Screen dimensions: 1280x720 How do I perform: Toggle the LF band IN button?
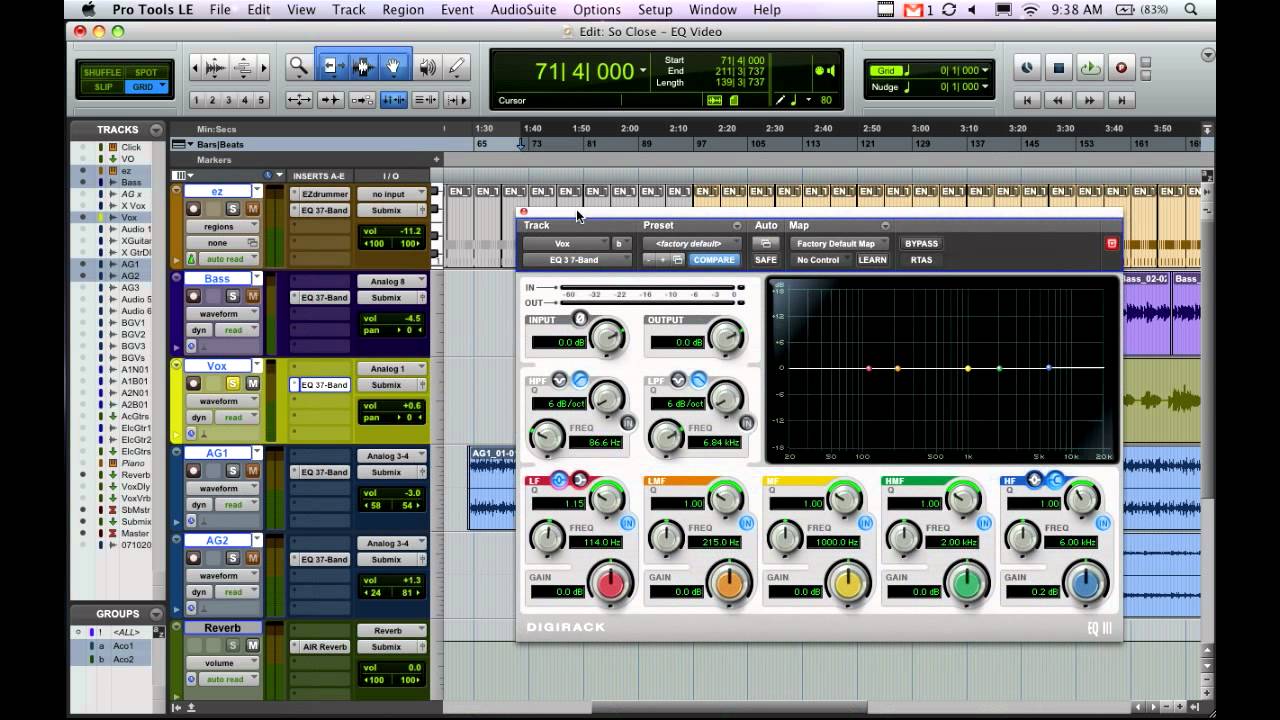coord(628,523)
